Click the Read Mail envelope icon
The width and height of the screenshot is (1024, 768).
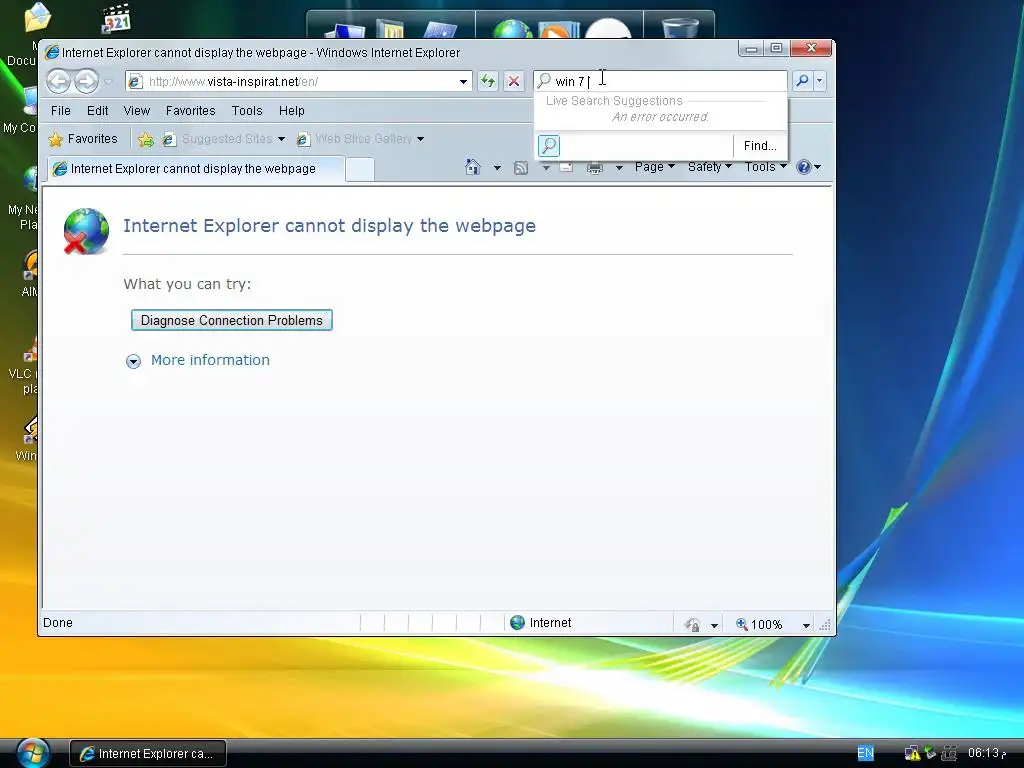(566, 168)
